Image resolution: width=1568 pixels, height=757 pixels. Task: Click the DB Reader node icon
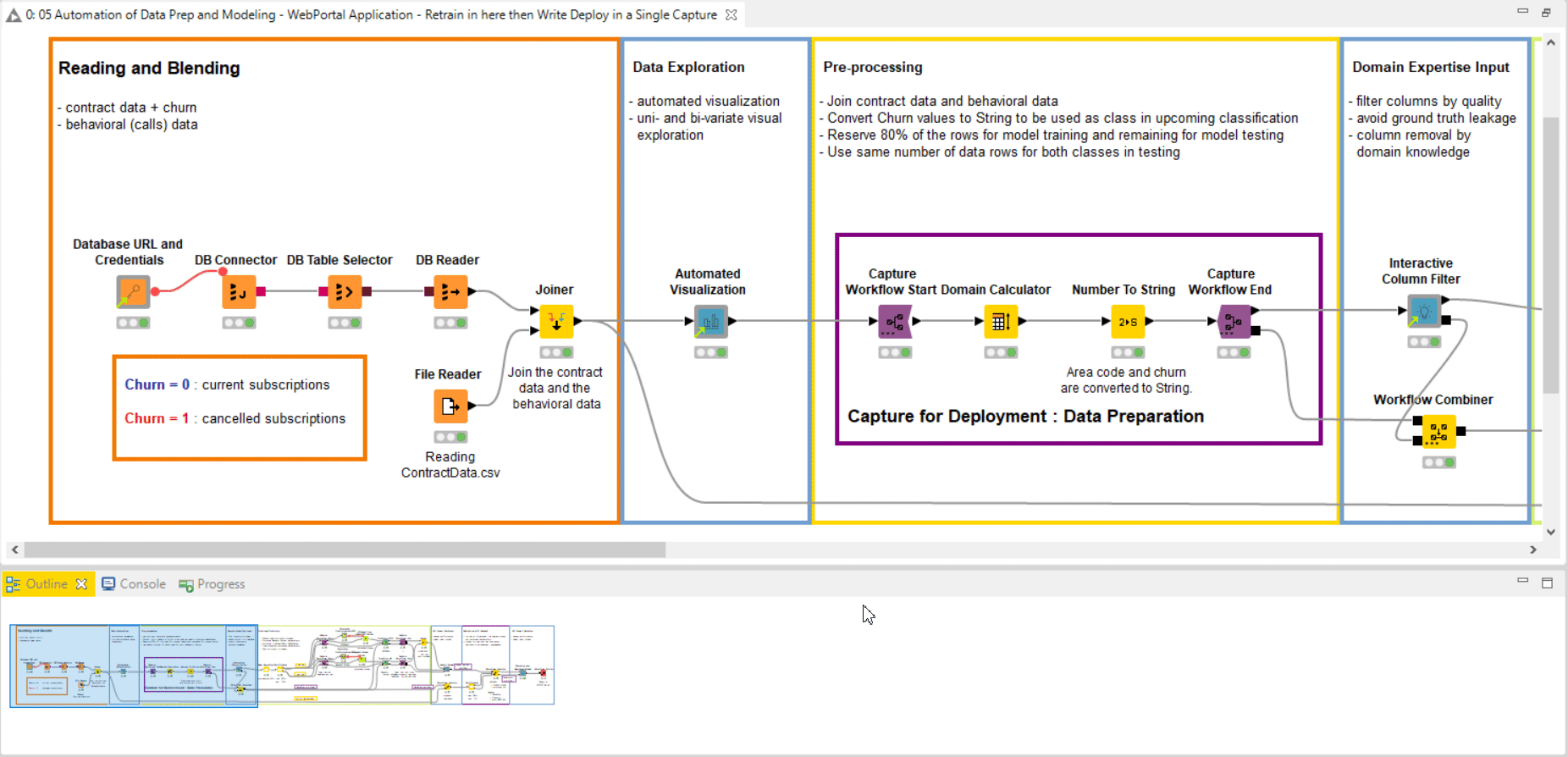coord(450,292)
